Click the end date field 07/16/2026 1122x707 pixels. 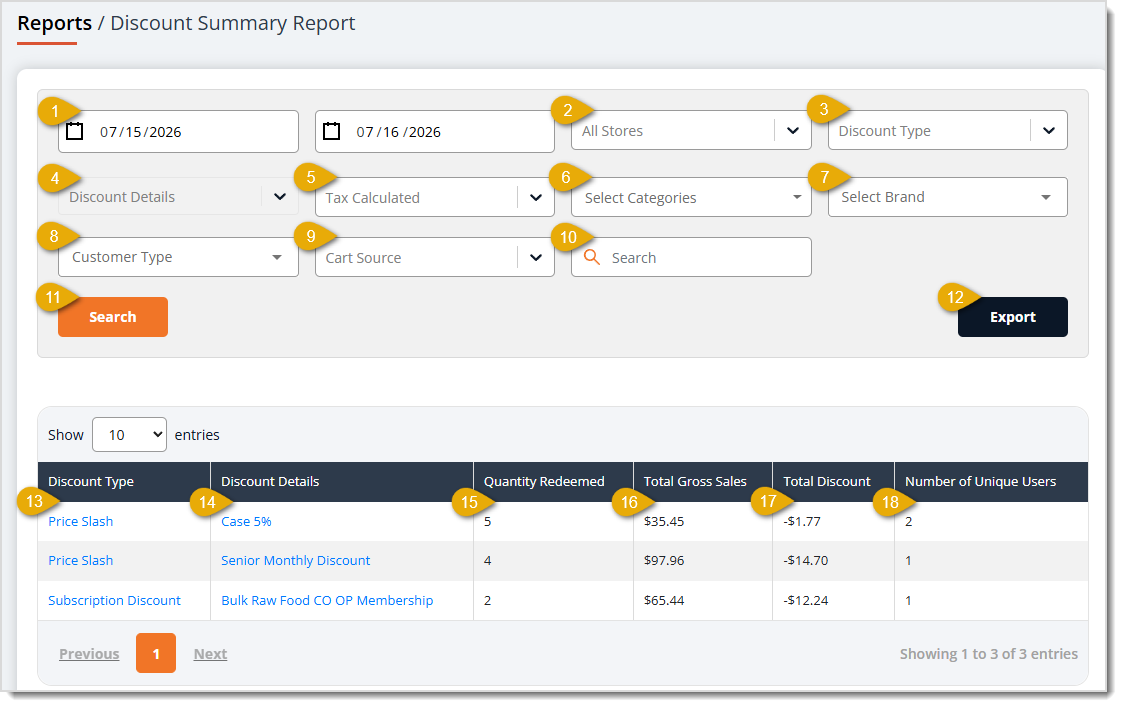434,131
